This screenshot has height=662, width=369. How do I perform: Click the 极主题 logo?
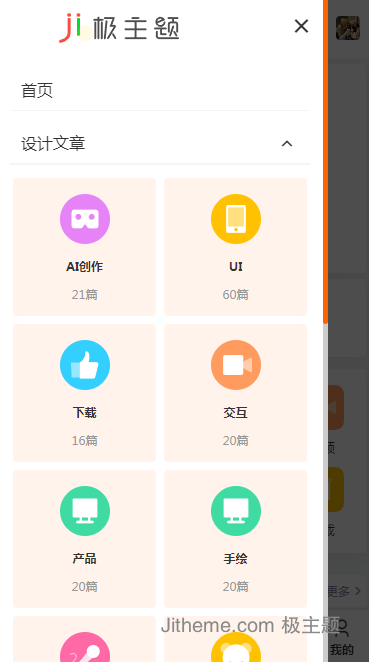pyautogui.click(x=119, y=28)
